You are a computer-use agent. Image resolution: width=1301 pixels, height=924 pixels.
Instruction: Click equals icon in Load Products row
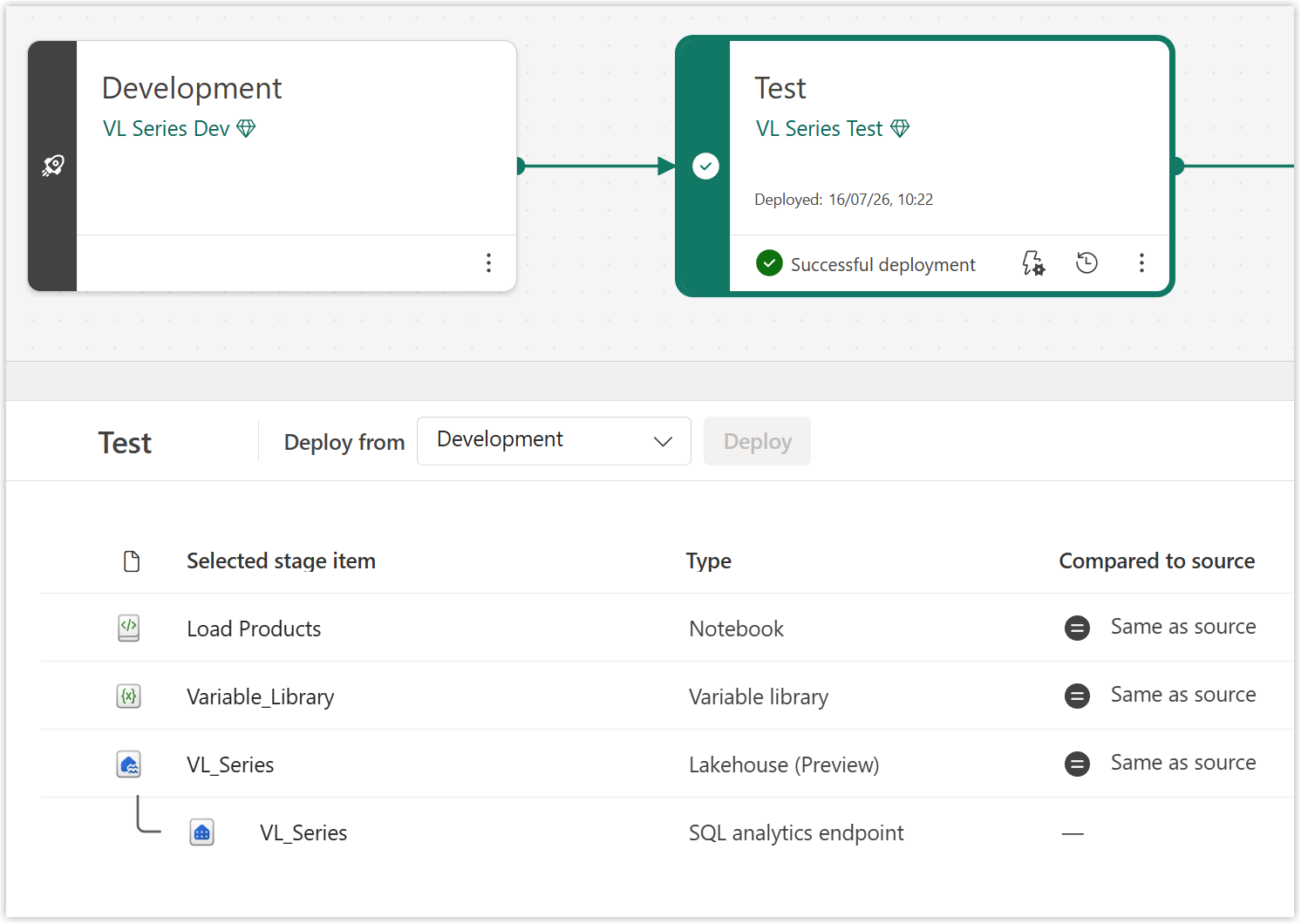pyautogui.click(x=1077, y=628)
